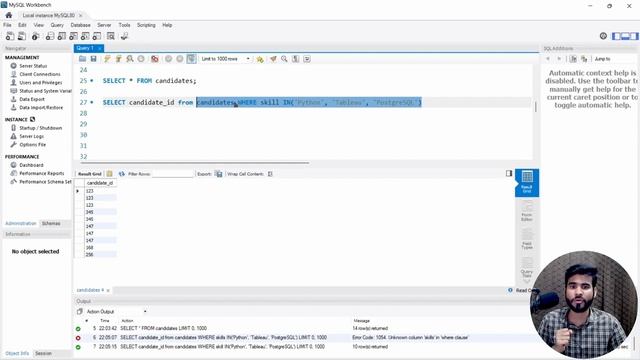Create new table icon in main toolbar

point(61,36)
